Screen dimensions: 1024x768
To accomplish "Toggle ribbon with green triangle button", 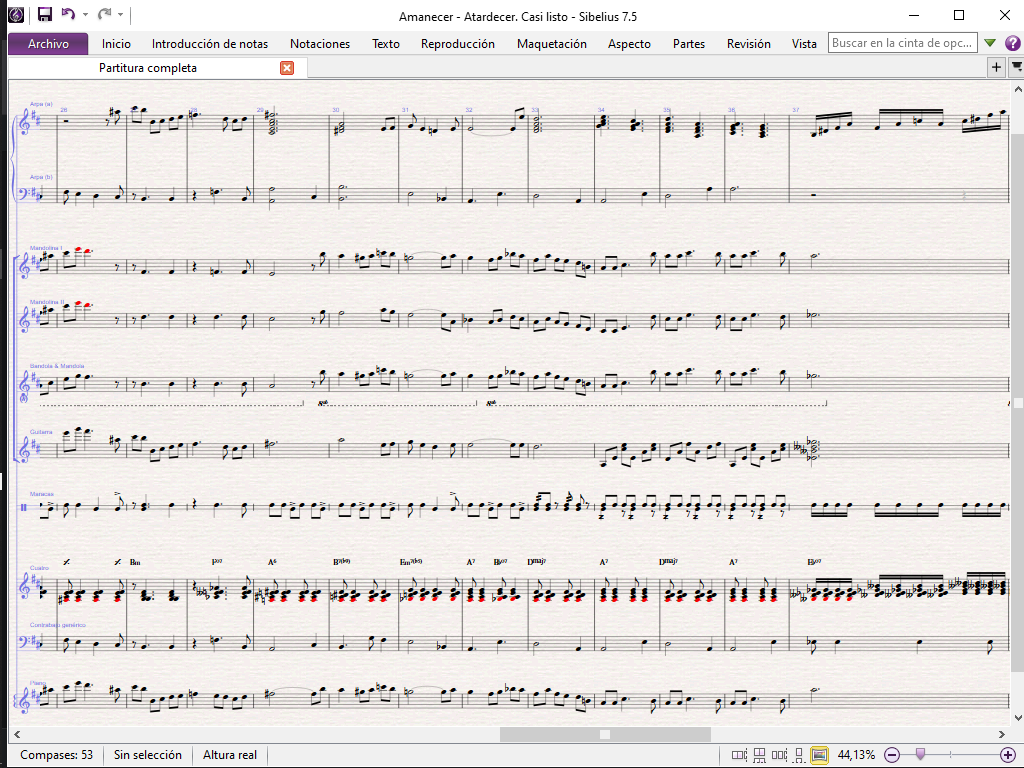I will point(990,43).
